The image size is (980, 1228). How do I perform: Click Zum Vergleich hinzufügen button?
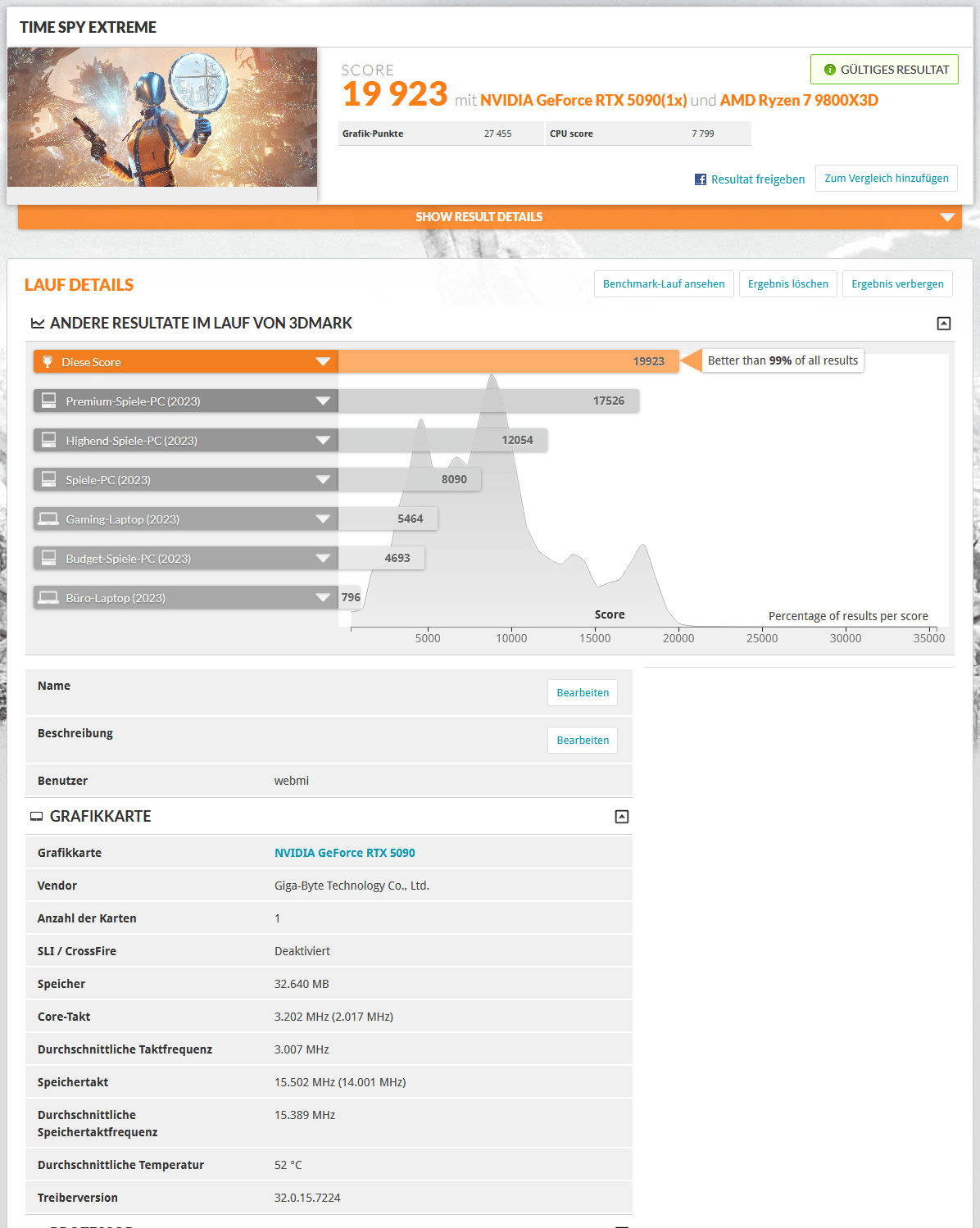(x=887, y=179)
